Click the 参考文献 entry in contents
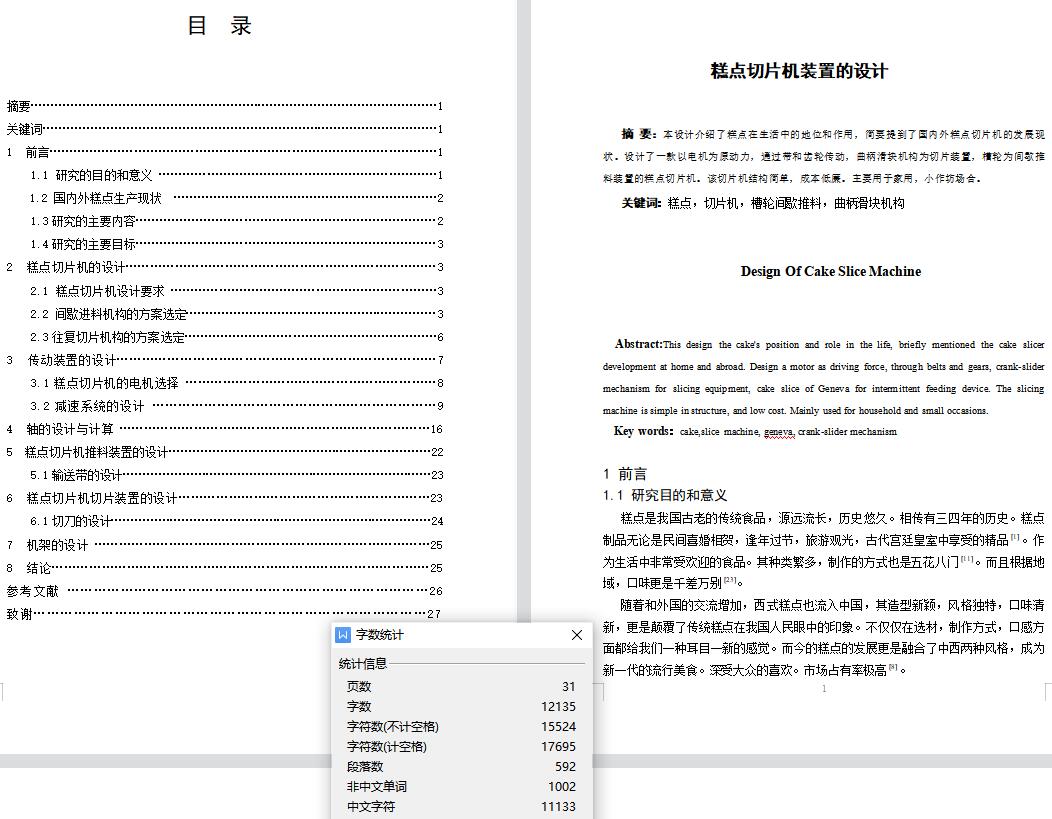 pos(33,591)
